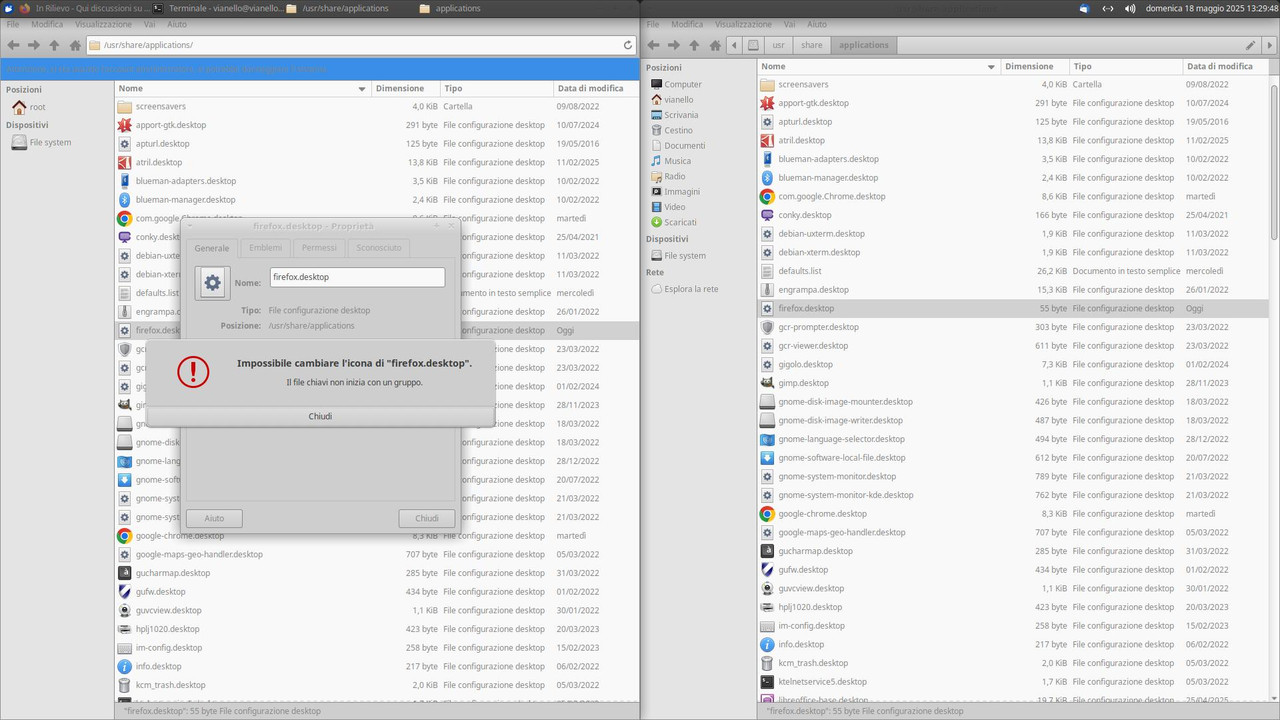Image resolution: width=1280 pixels, height=720 pixels.
Task: Toggle Nome column sort arrow in left window
Action: (x=362, y=88)
